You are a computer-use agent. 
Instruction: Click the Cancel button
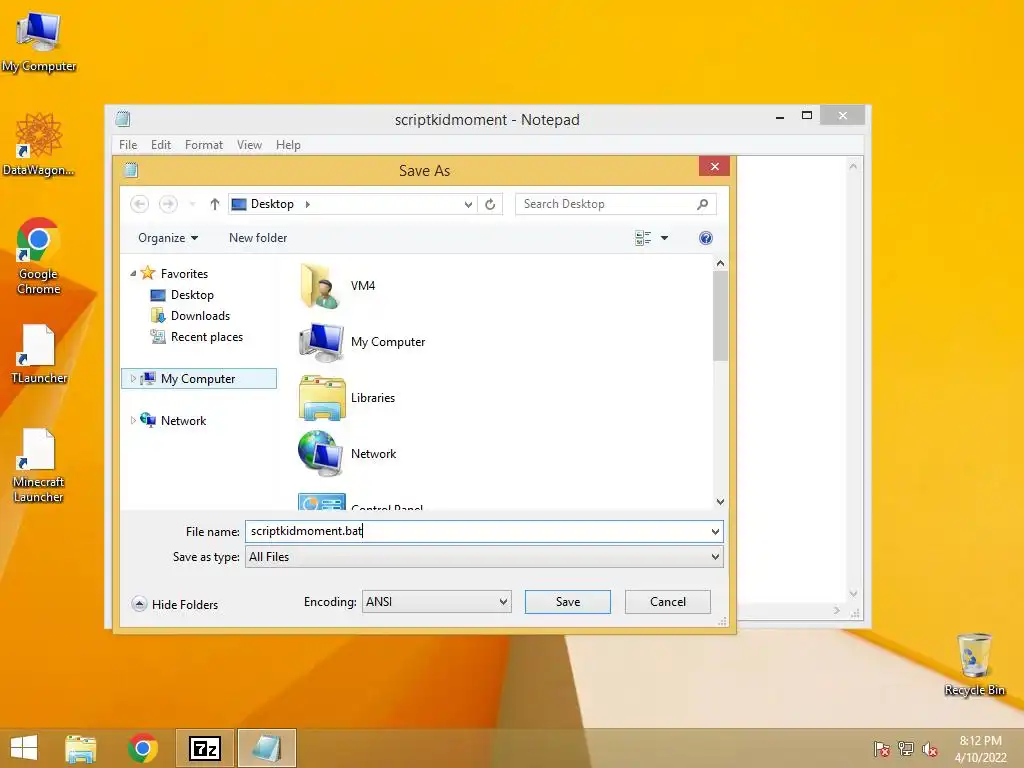[x=667, y=601]
